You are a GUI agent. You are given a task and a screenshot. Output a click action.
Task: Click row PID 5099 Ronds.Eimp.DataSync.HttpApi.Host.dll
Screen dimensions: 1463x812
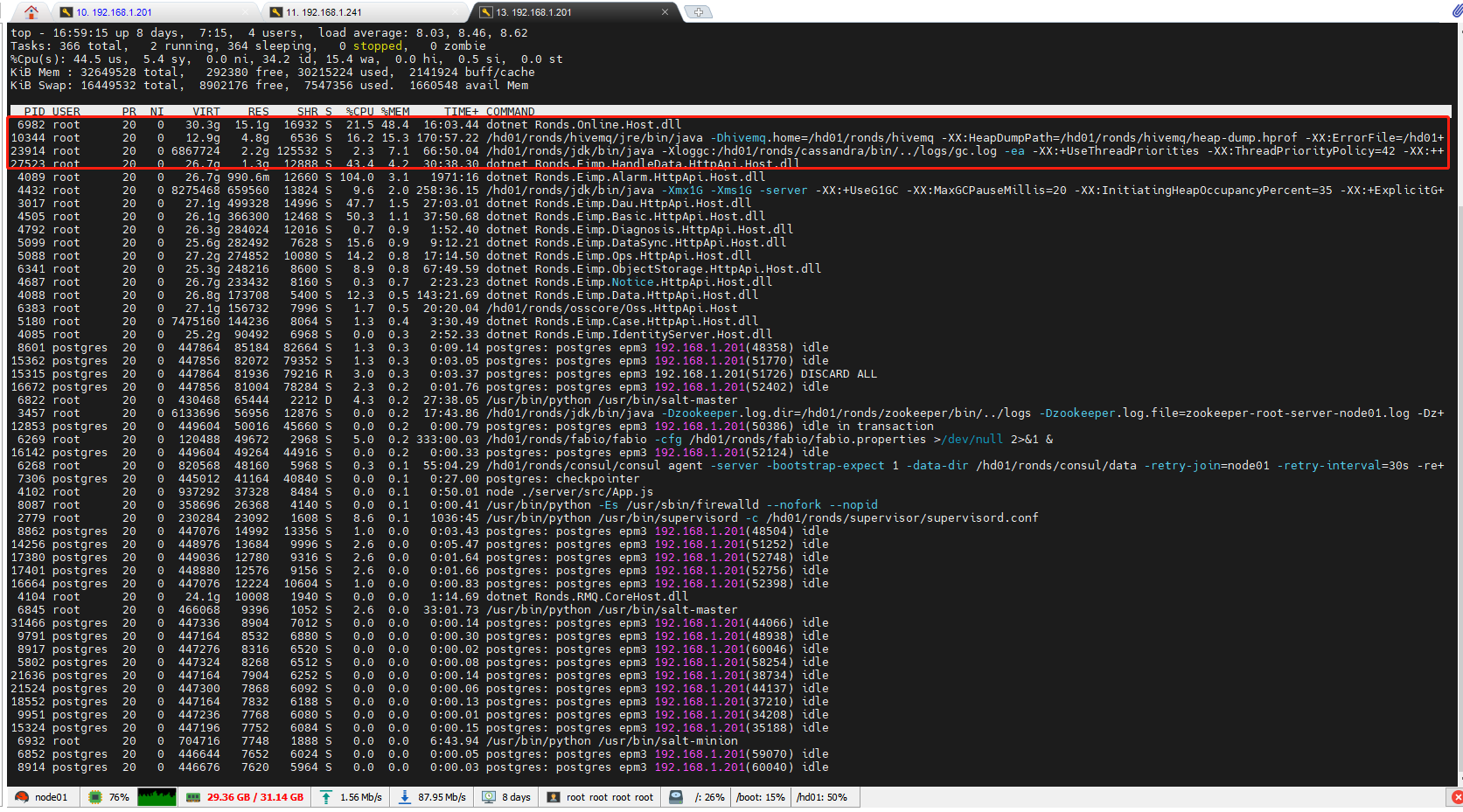click(728, 243)
